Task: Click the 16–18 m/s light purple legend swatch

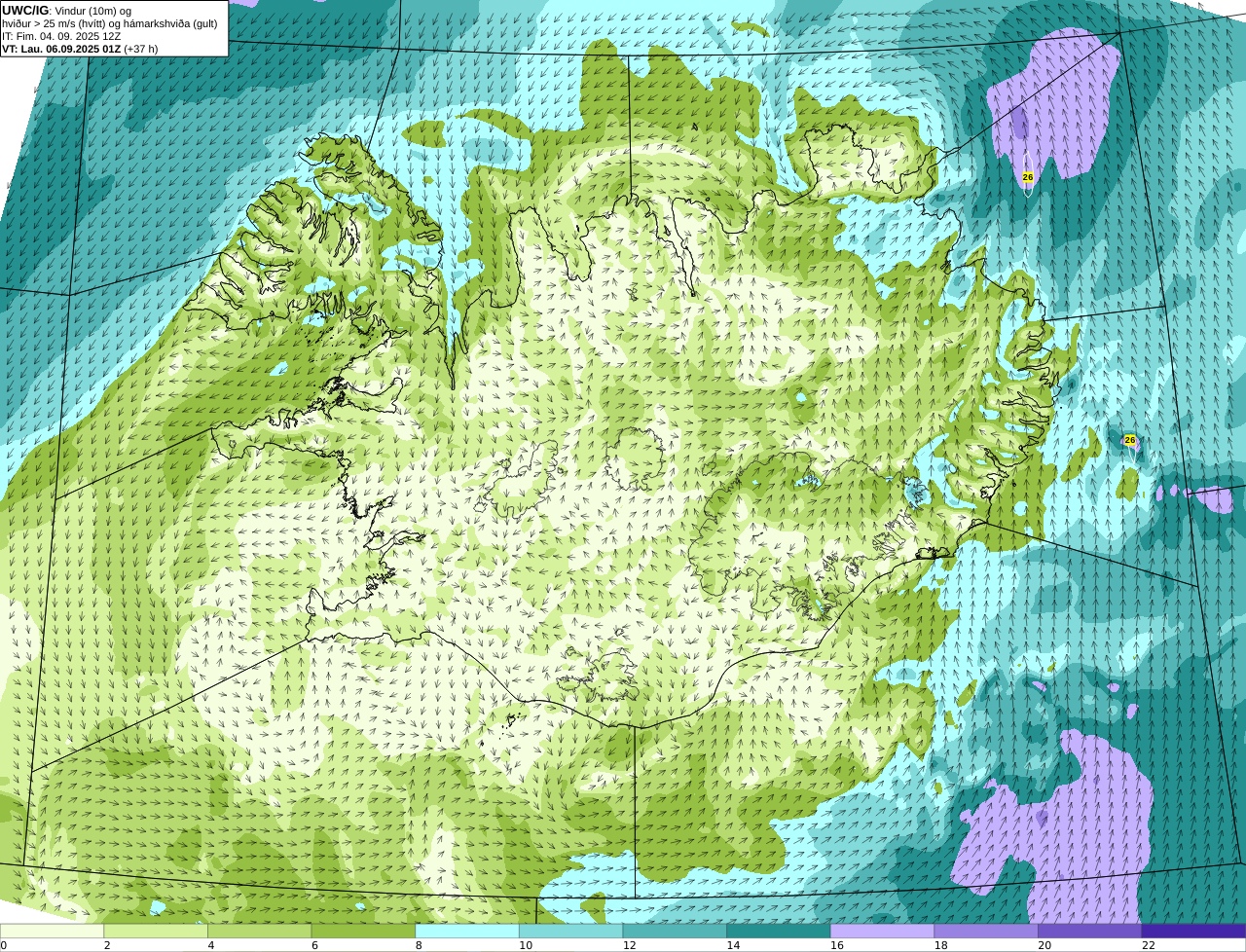Action: (x=882, y=931)
